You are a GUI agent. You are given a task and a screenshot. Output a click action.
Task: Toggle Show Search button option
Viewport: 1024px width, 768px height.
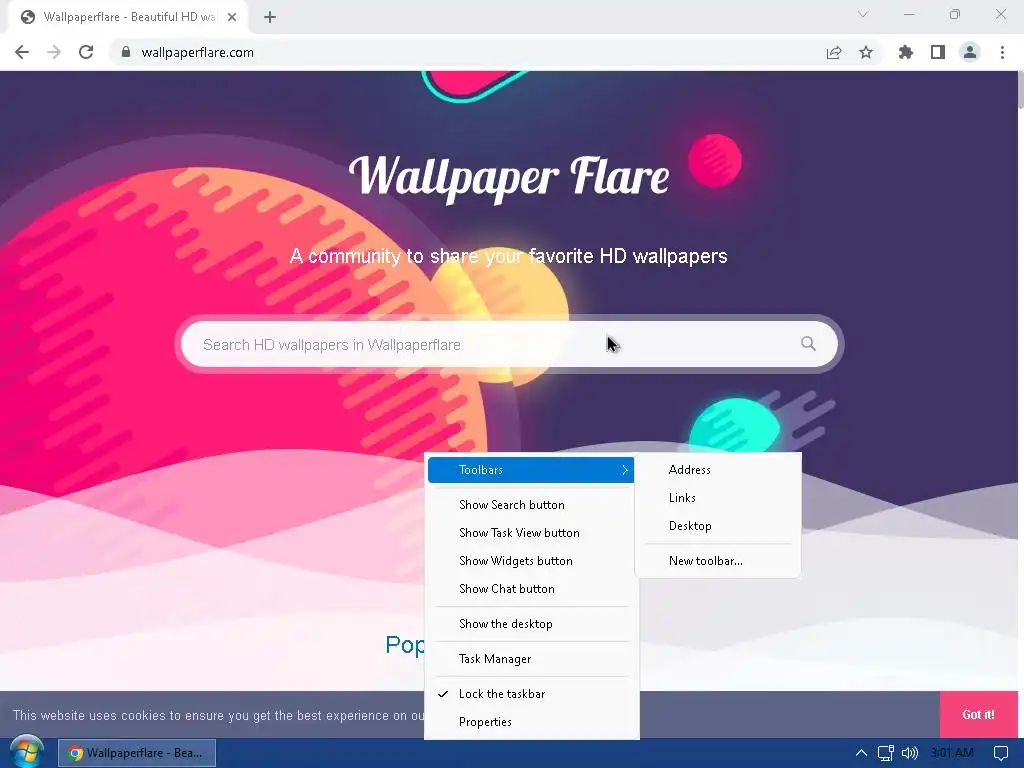[x=531, y=505]
